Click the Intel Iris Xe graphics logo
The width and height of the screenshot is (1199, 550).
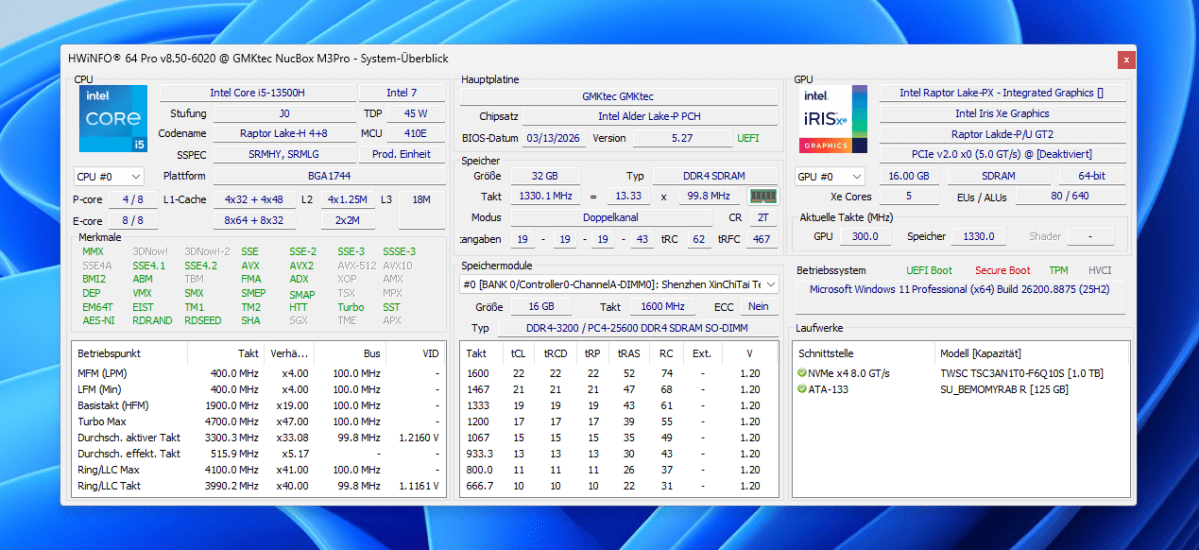tap(833, 119)
